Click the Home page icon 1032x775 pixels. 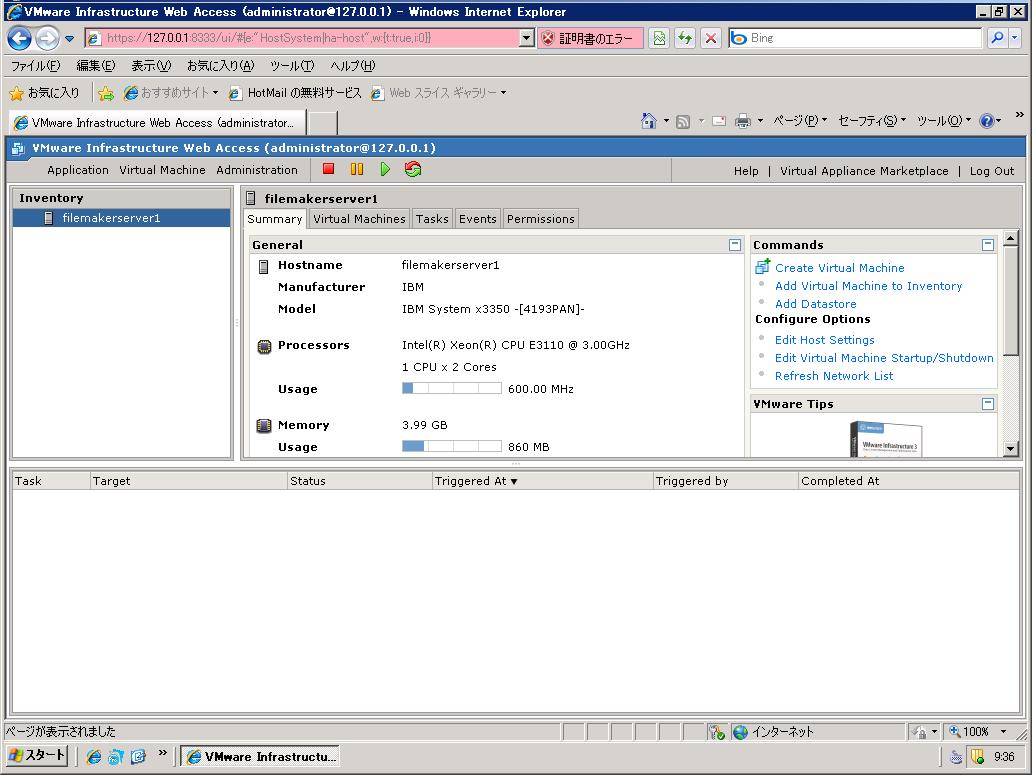648,121
